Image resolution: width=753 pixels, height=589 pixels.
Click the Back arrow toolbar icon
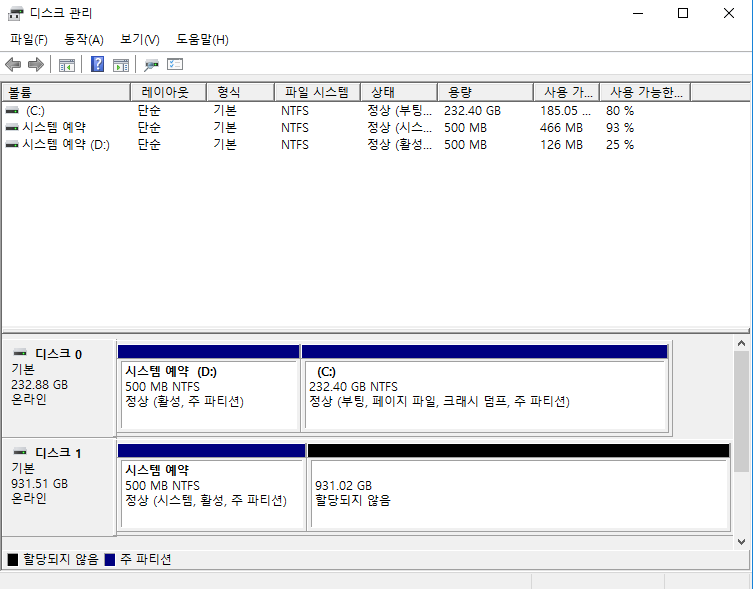tap(13, 64)
